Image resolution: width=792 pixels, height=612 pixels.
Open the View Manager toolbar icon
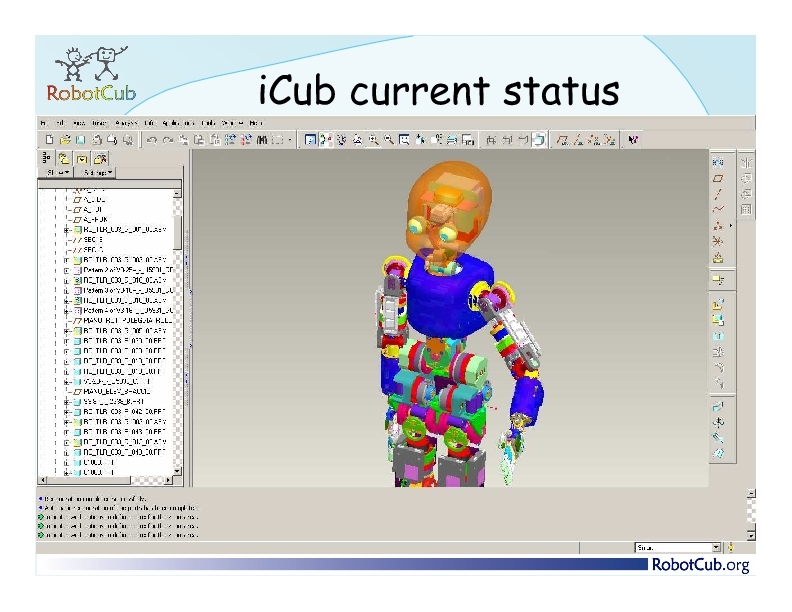(x=468, y=140)
